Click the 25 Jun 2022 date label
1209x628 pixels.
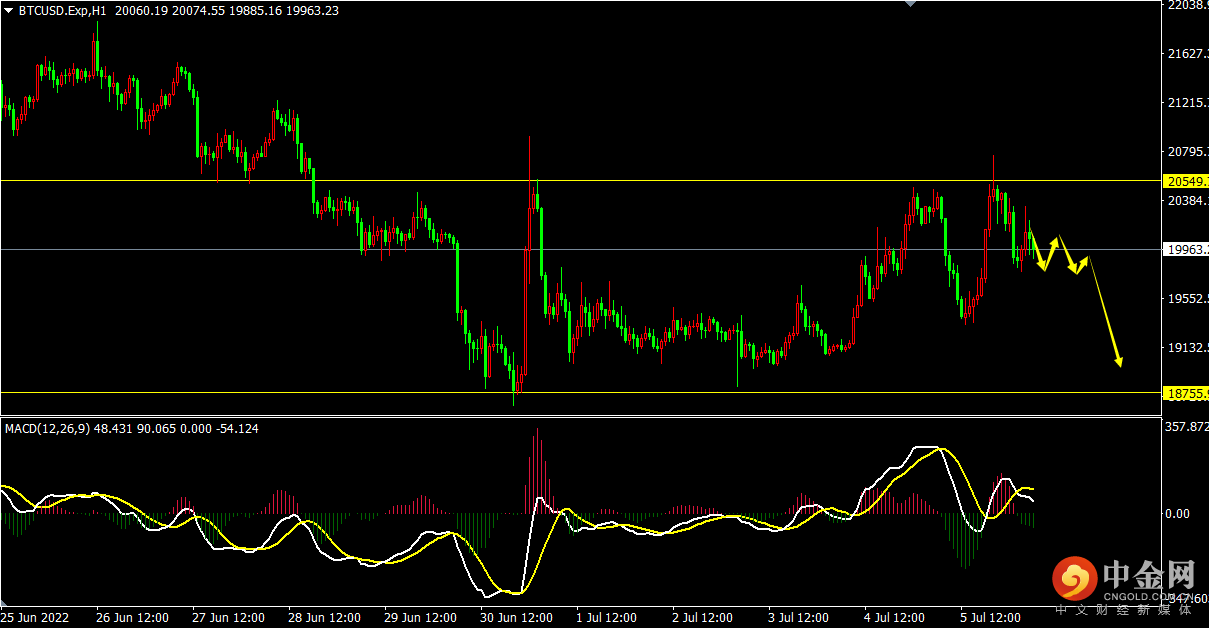tap(33, 618)
